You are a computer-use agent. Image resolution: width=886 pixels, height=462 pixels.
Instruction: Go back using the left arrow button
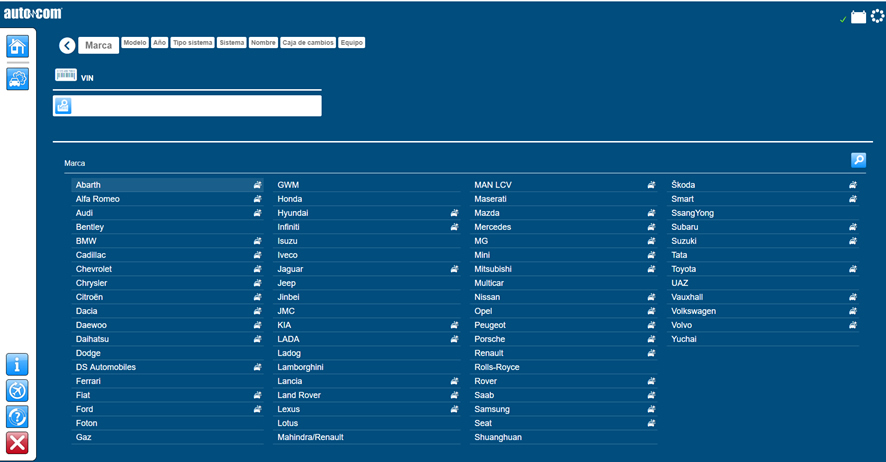pos(67,45)
